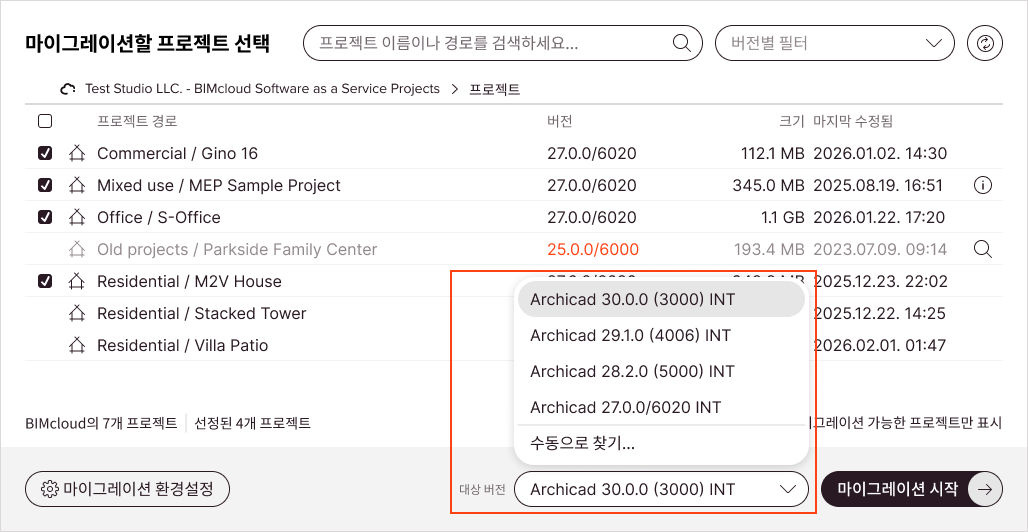The height and width of the screenshot is (532, 1028).
Task: Click Old projects / Parkside Family Center text
Action: point(237,249)
